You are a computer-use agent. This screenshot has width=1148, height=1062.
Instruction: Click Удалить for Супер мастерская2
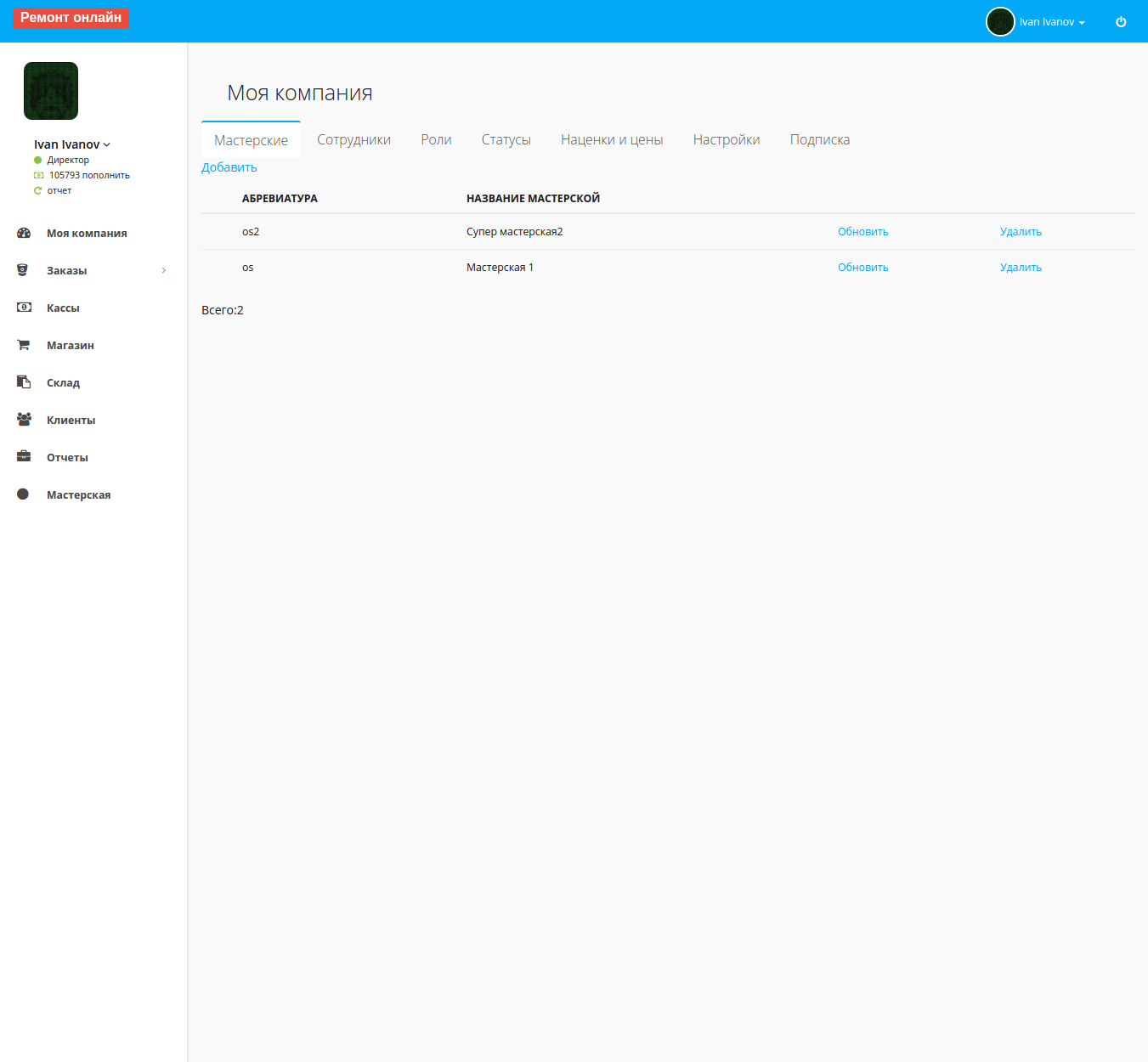click(x=1021, y=232)
